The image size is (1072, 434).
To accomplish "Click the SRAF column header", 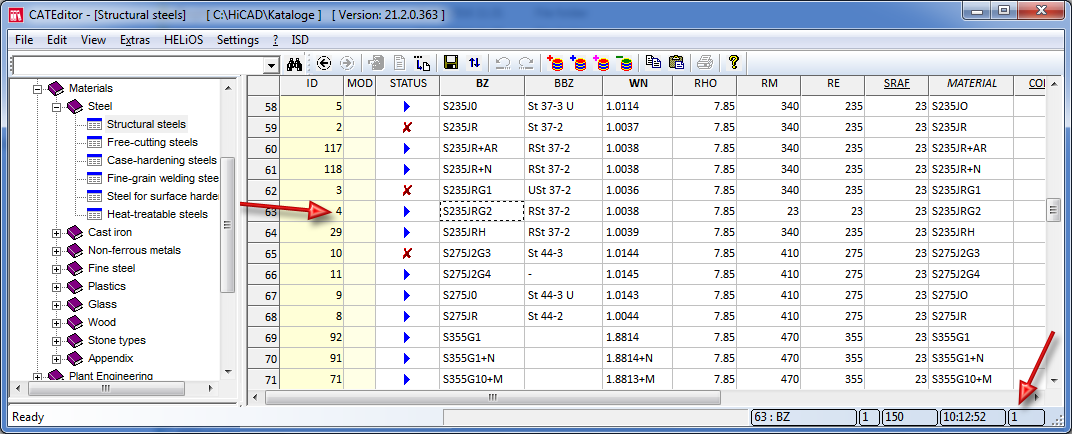I will 897,84.
